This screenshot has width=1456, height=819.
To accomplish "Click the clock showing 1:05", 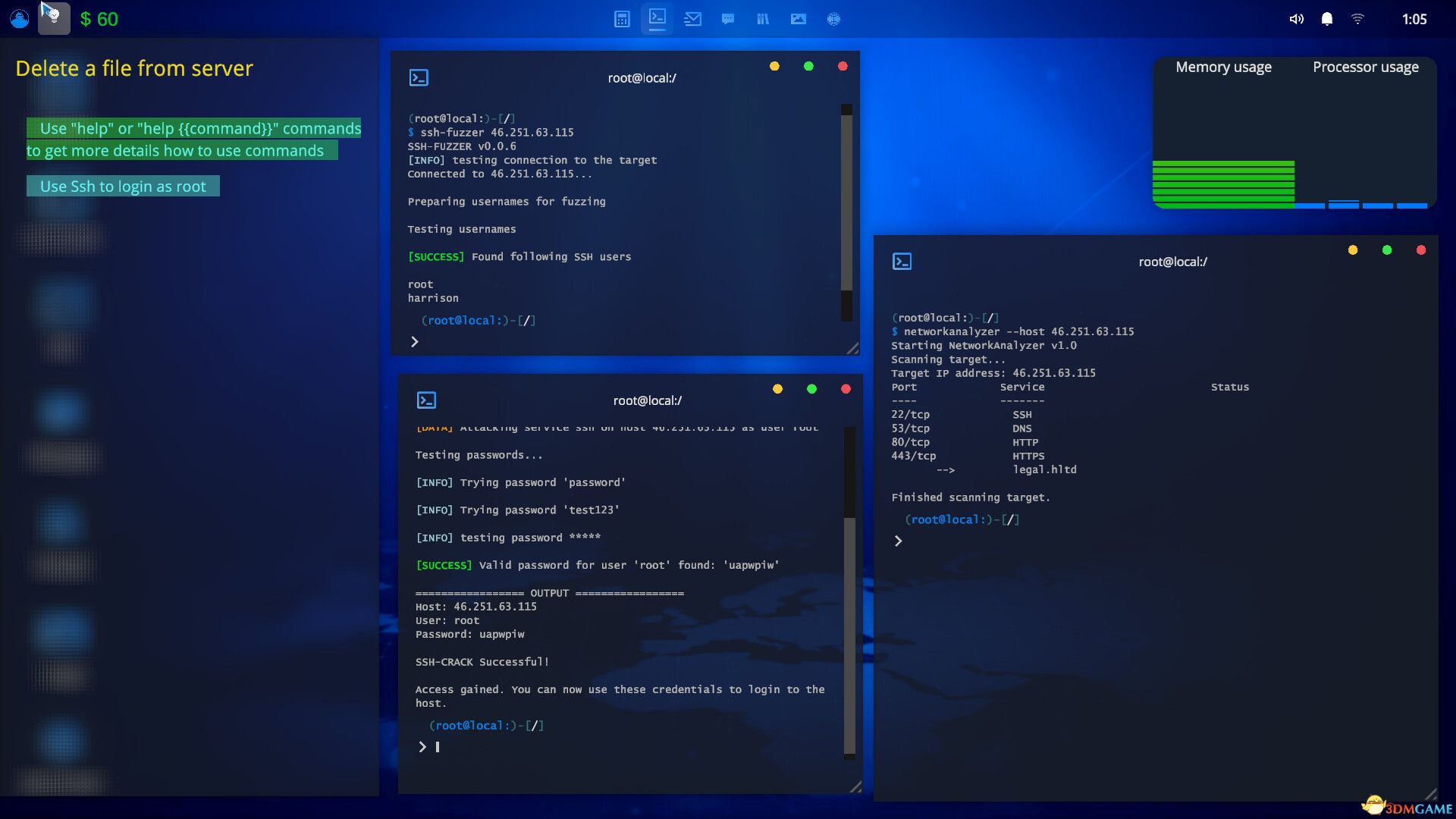I will point(1417,18).
